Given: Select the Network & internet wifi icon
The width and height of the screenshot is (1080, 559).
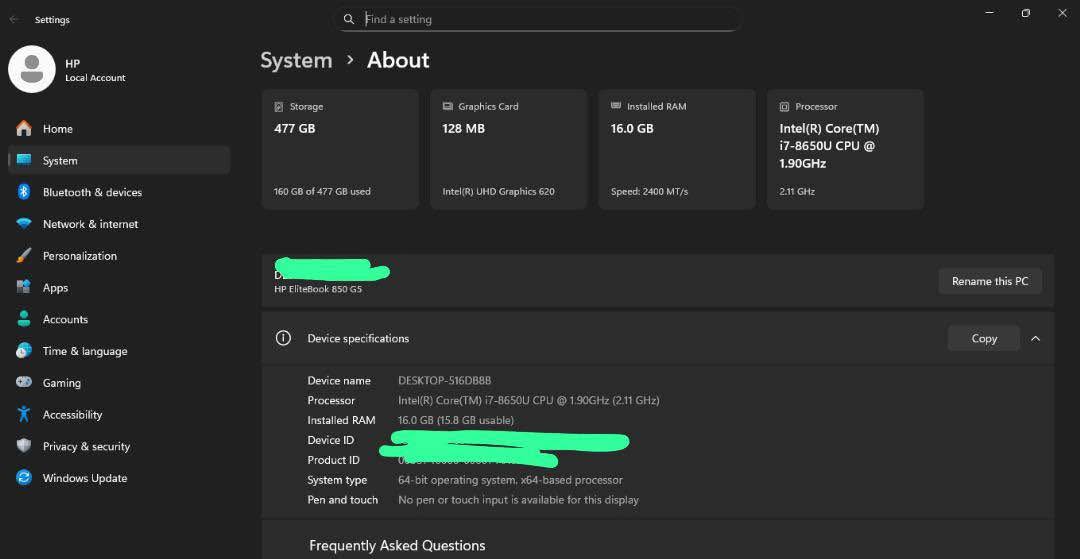Looking at the screenshot, I should (x=24, y=224).
